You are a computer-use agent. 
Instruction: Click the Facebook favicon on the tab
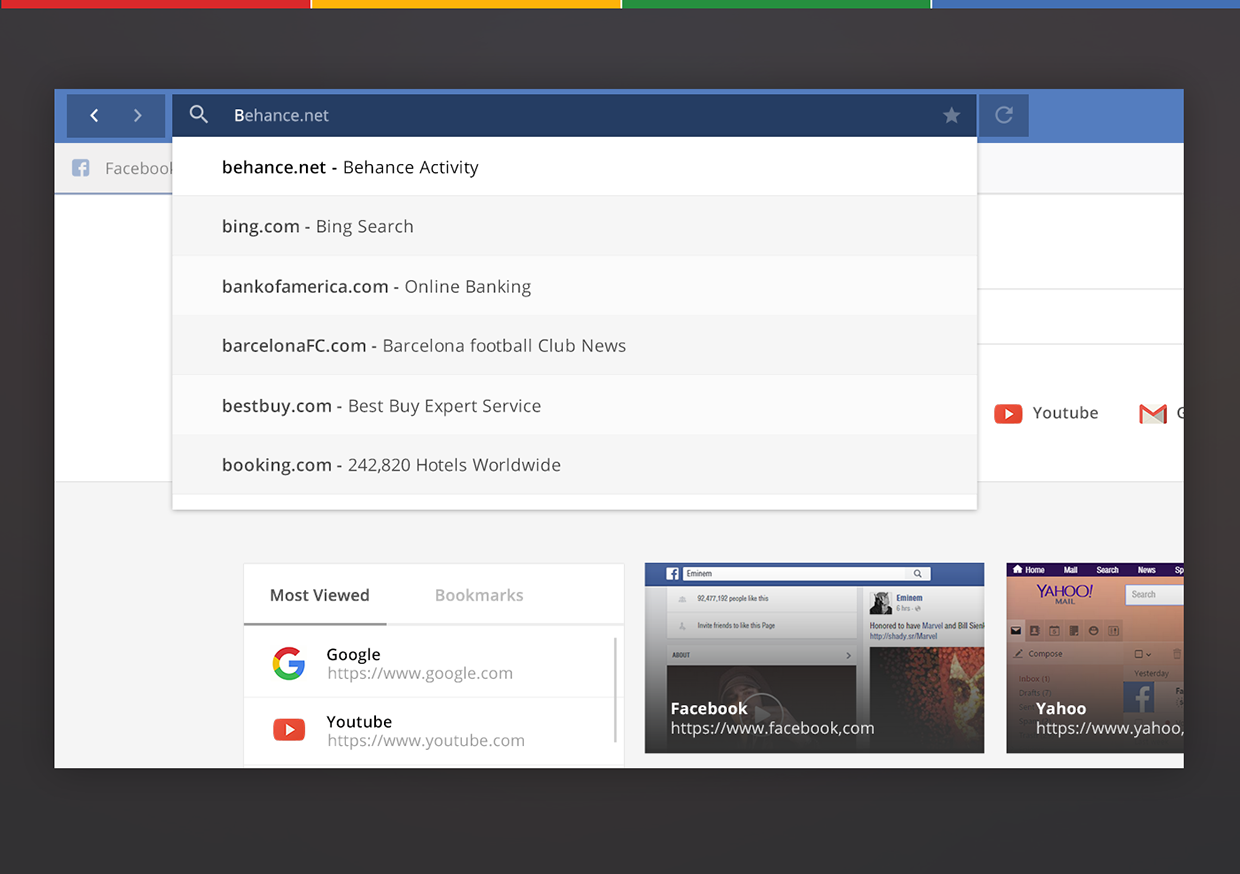pyautogui.click(x=81, y=168)
